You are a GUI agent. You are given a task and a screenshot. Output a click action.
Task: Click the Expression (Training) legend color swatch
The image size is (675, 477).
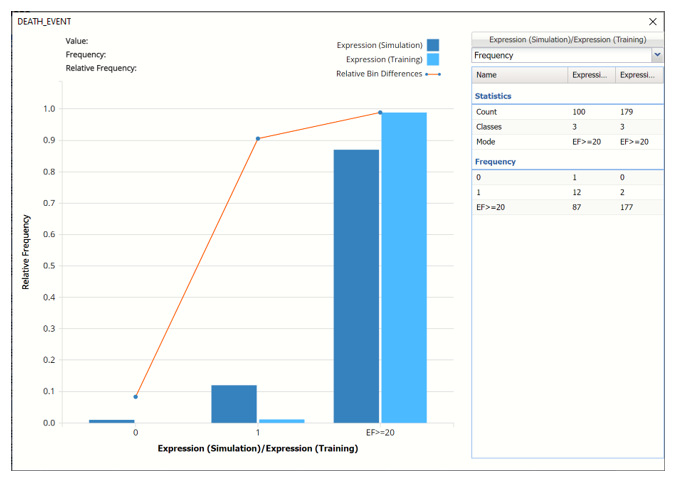pos(433,59)
